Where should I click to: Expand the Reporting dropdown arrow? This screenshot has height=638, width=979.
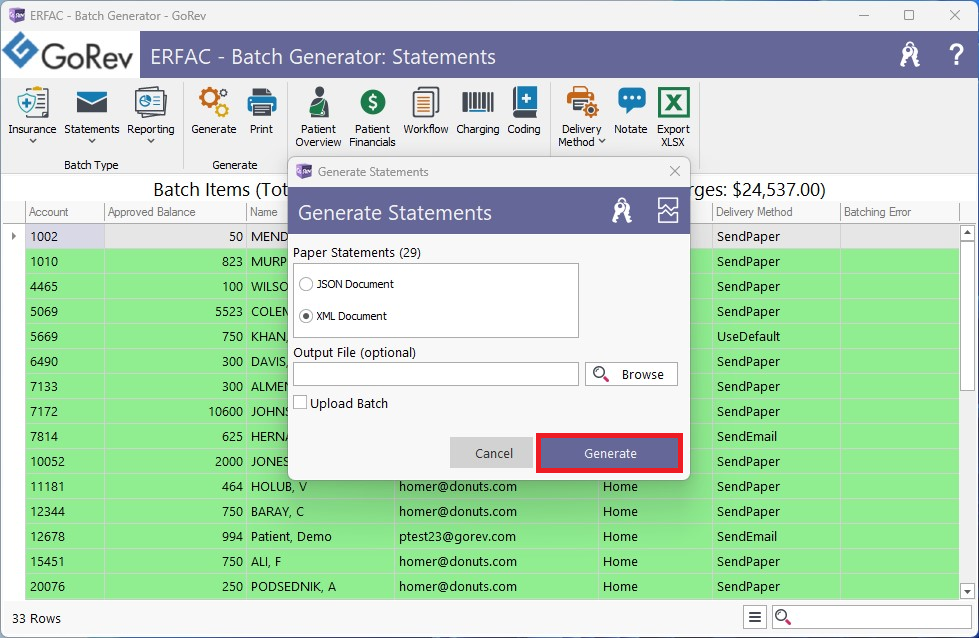pyautogui.click(x=150, y=142)
